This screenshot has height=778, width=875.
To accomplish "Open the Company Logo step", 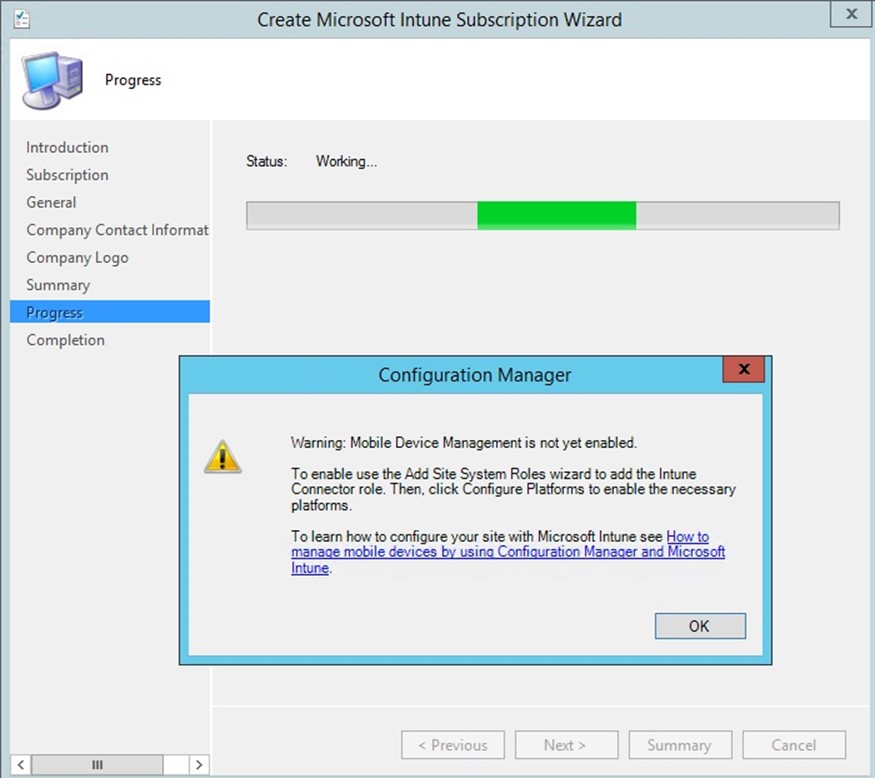I will [78, 257].
